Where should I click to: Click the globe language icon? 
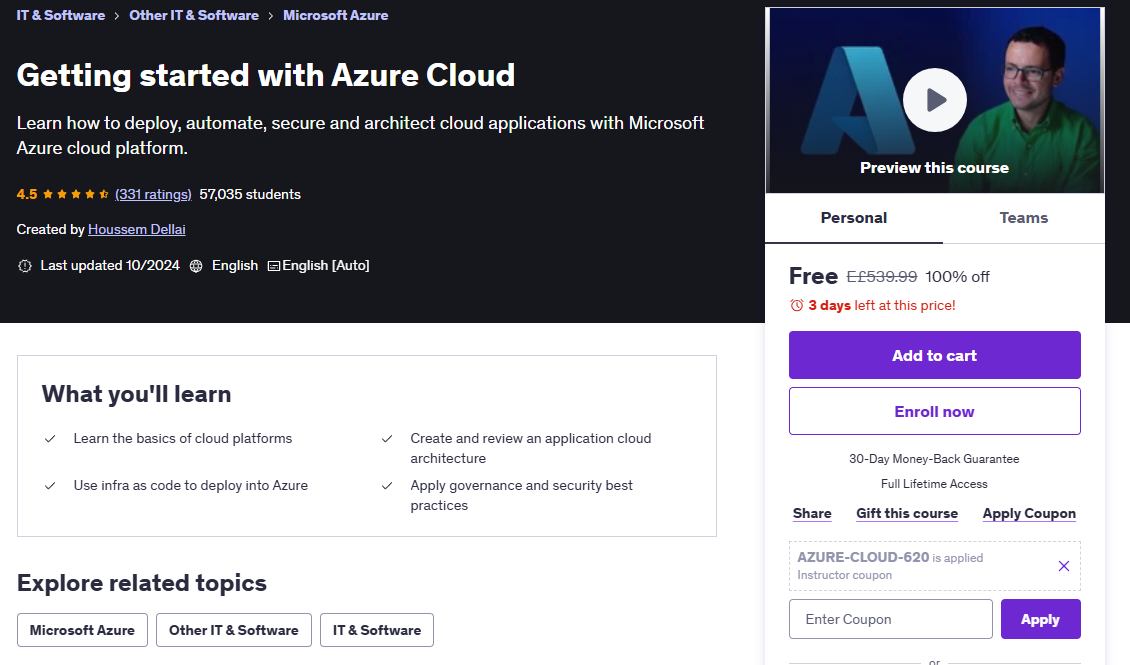point(196,266)
